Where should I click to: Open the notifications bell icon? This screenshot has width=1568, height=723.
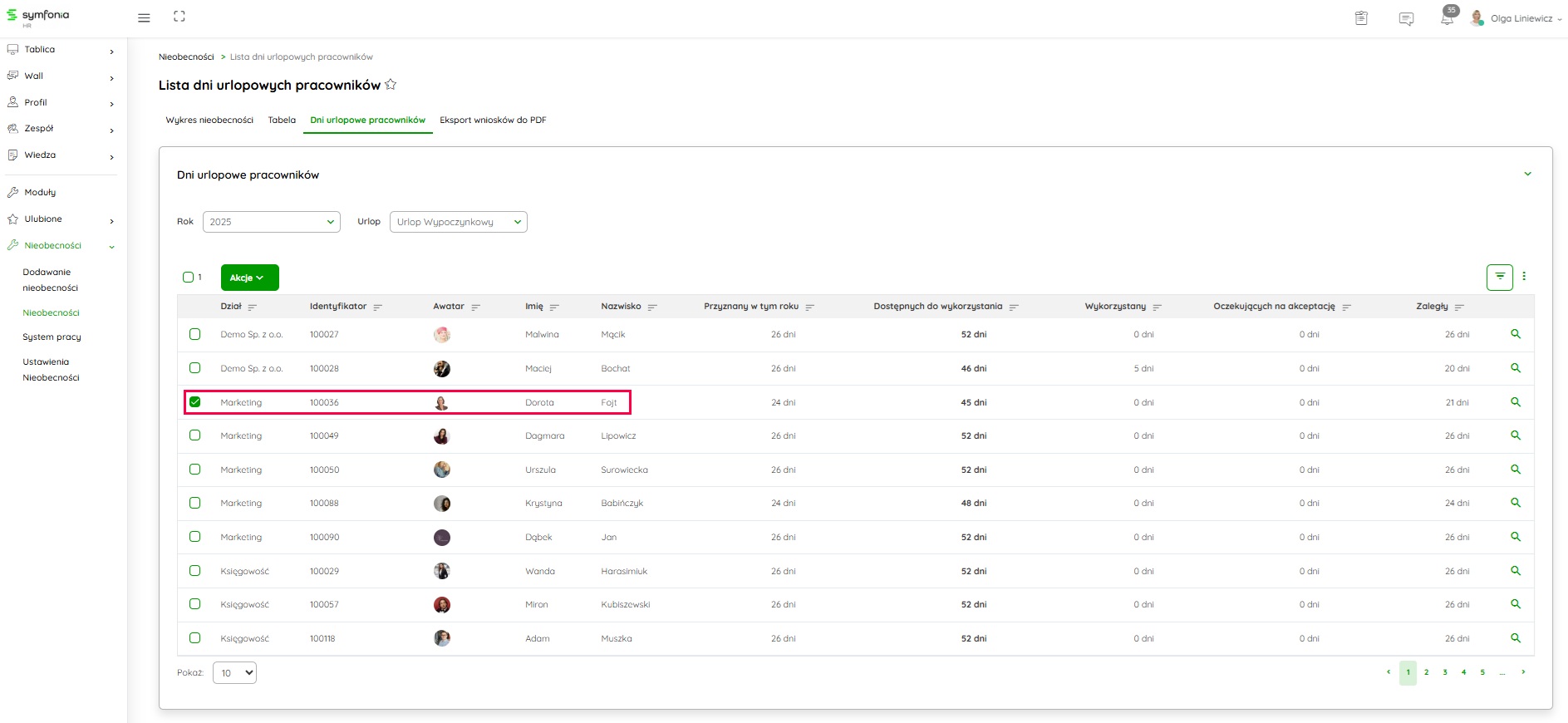point(1447,18)
